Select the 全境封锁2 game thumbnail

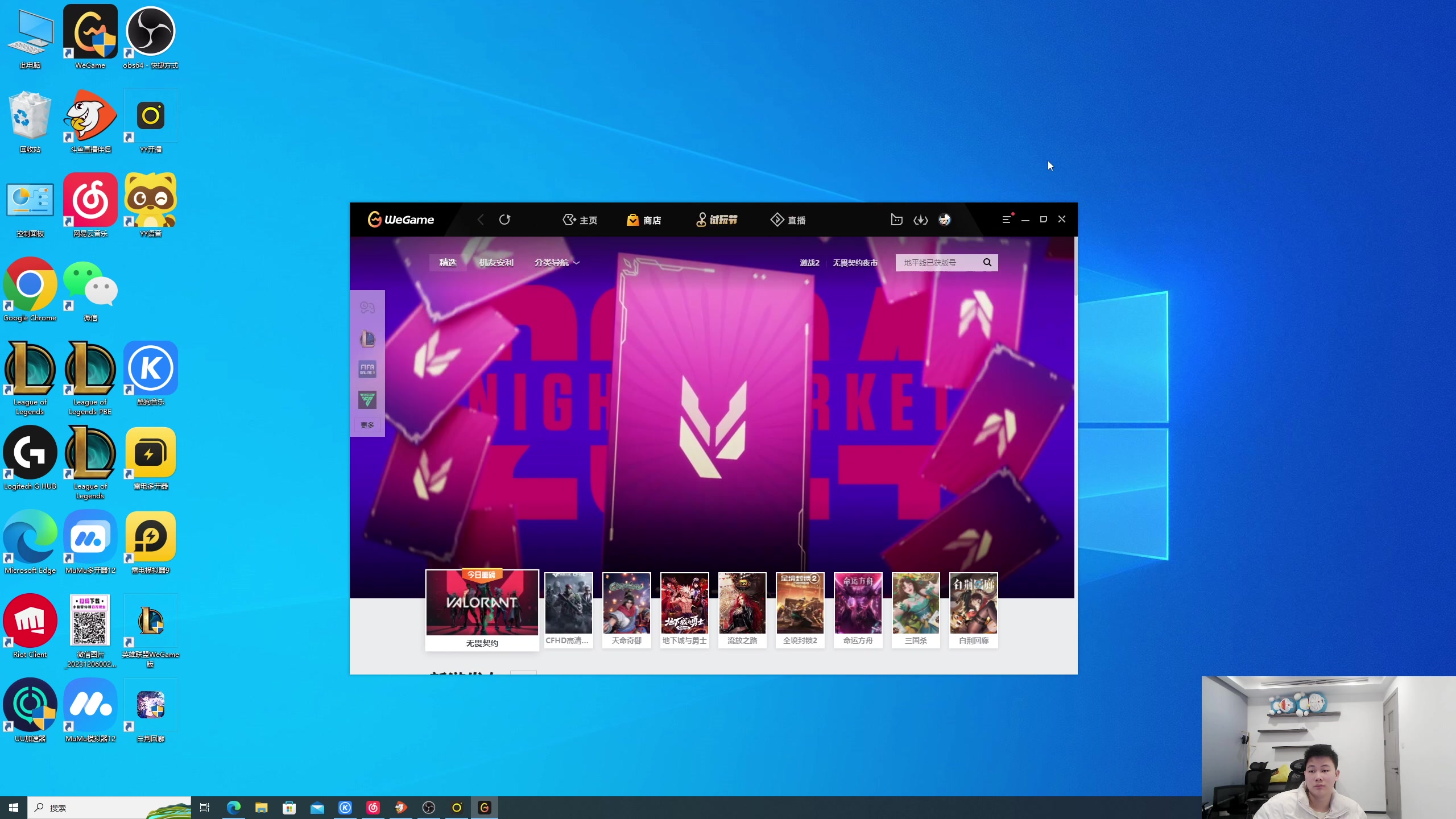tap(800, 610)
